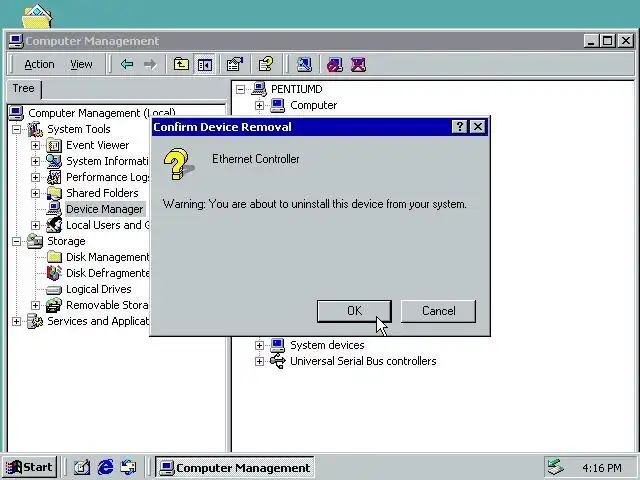This screenshot has height=480, width=640.
Task: Select Computer Management (Local) root
Action: coord(102,113)
